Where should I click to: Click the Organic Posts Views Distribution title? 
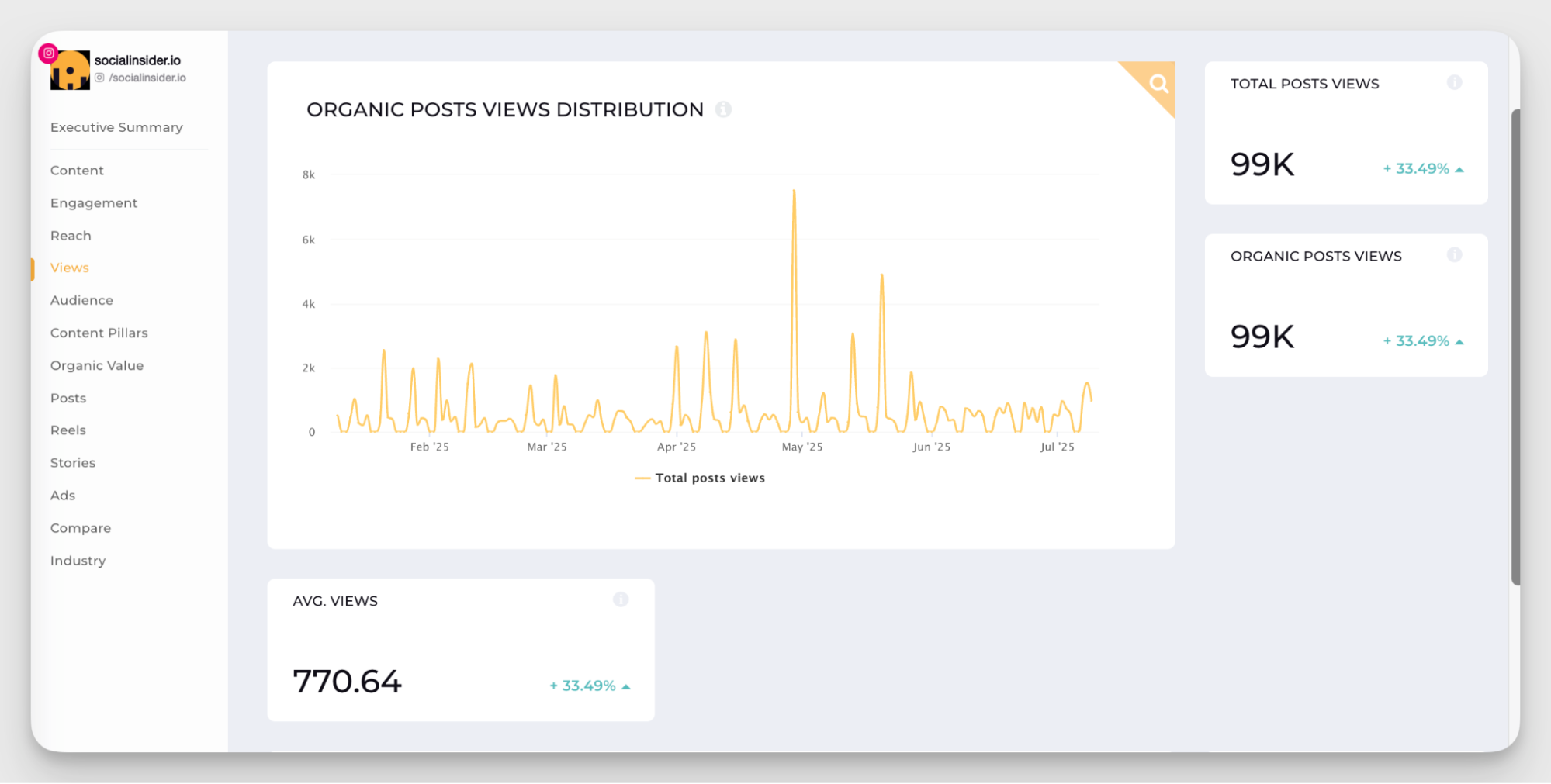[505, 109]
